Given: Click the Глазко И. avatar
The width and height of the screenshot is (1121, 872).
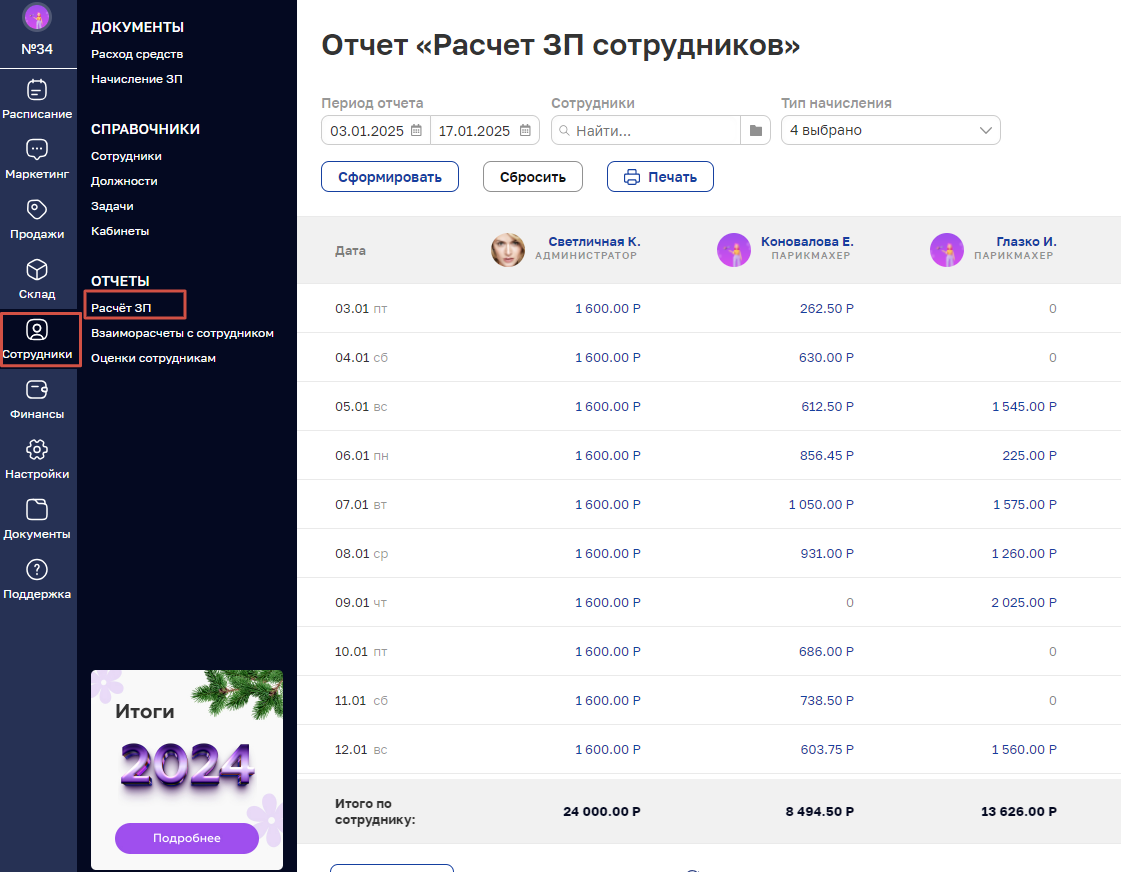Looking at the screenshot, I should point(947,250).
